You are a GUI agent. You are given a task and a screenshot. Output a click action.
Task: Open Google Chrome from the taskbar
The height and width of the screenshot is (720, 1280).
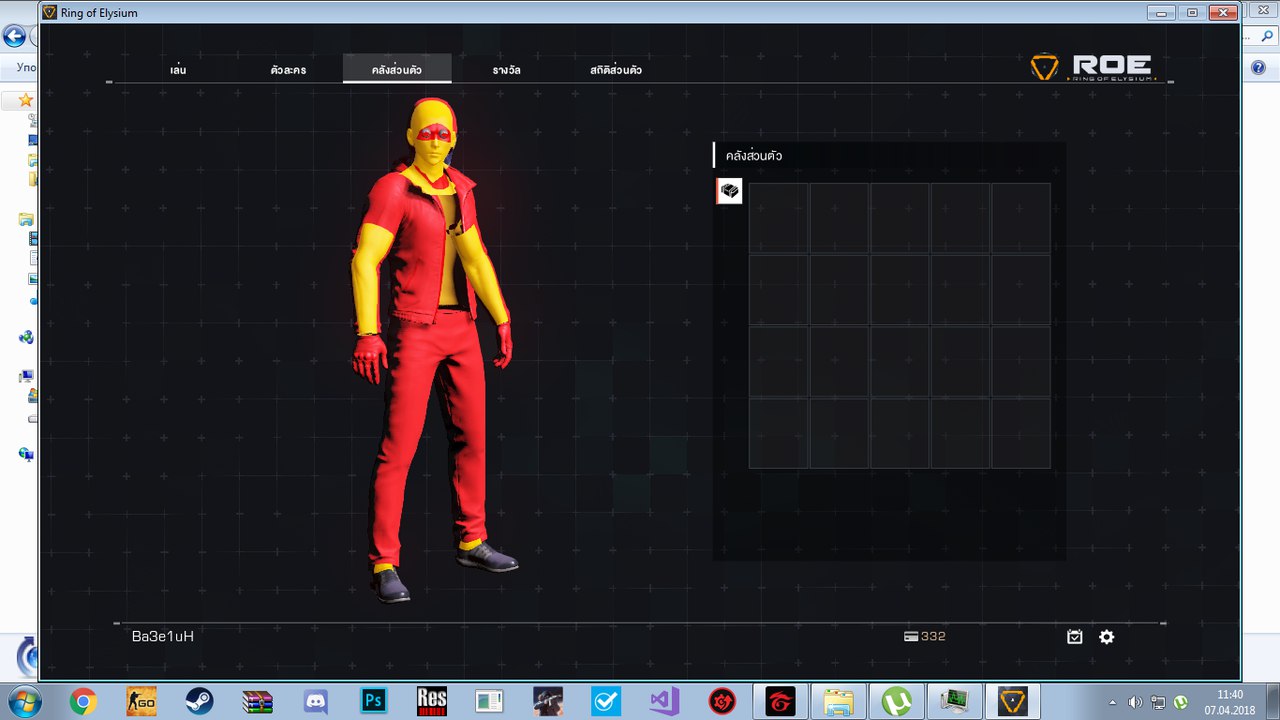pyautogui.click(x=83, y=701)
